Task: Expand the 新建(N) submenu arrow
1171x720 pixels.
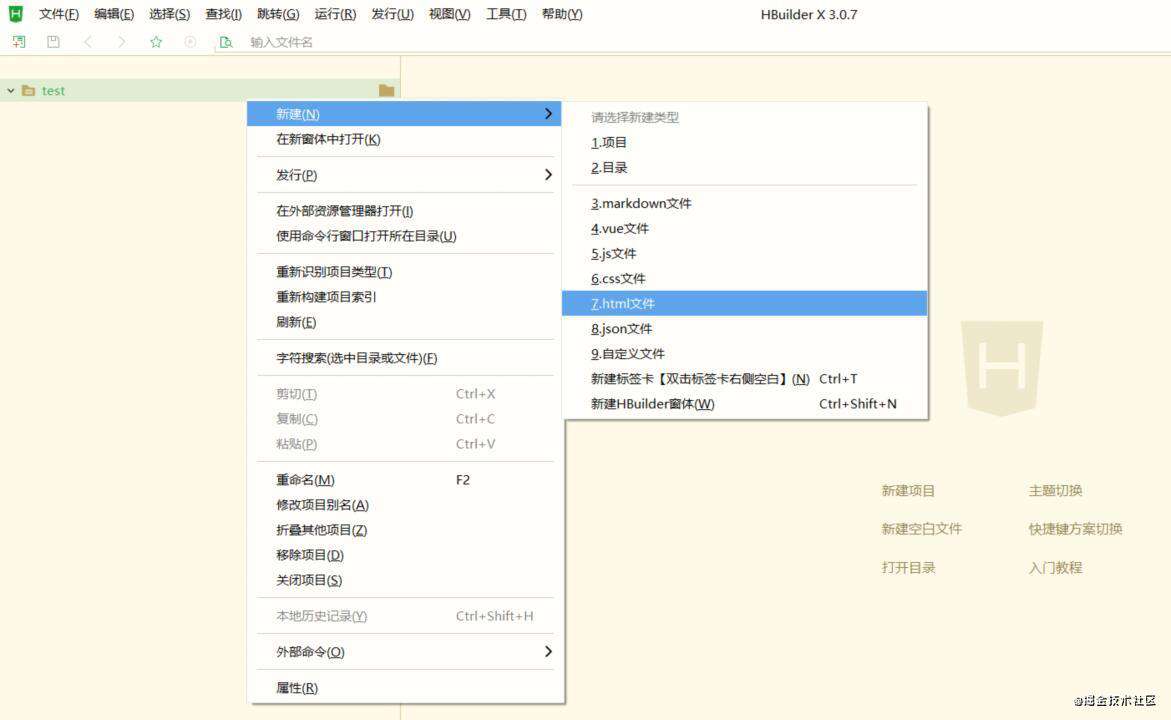Action: (x=548, y=114)
